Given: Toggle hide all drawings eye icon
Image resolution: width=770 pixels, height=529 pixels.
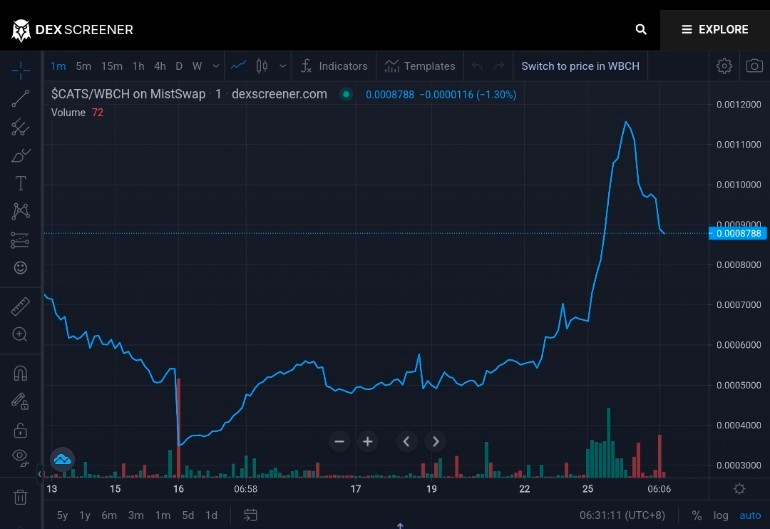Looking at the screenshot, I should click(x=20, y=457).
